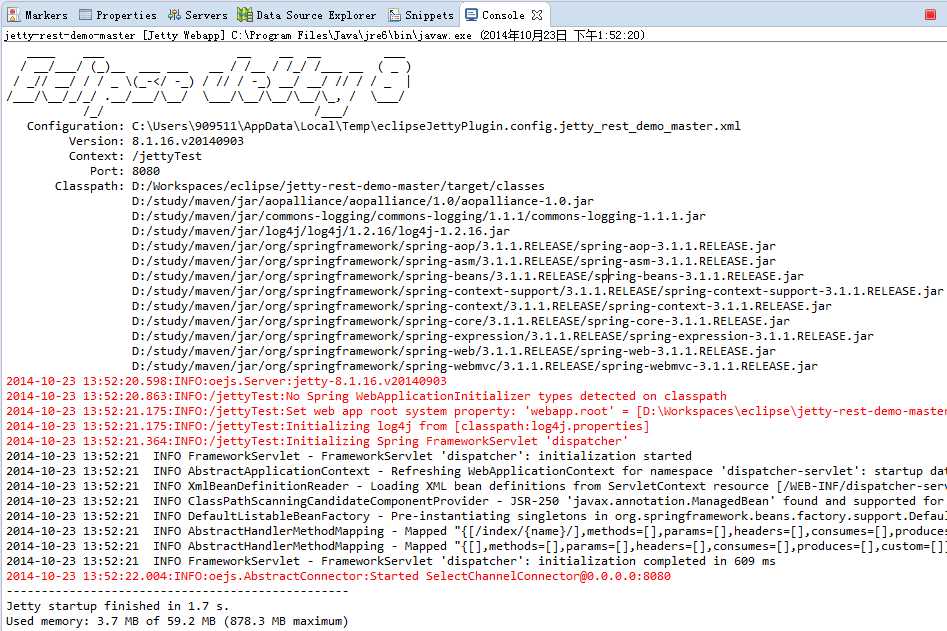Image resolution: width=947 pixels, height=631 pixels.
Task: Click the spring-context-3.1.1.RELEASE.jar line
Action: click(x=481, y=306)
